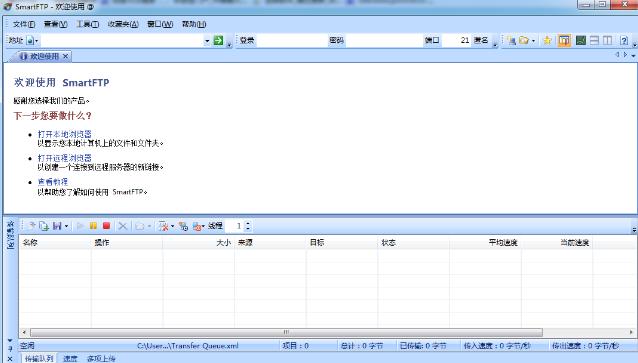
Task: Click the 打开本地浏览器 link
Action: click(65, 134)
